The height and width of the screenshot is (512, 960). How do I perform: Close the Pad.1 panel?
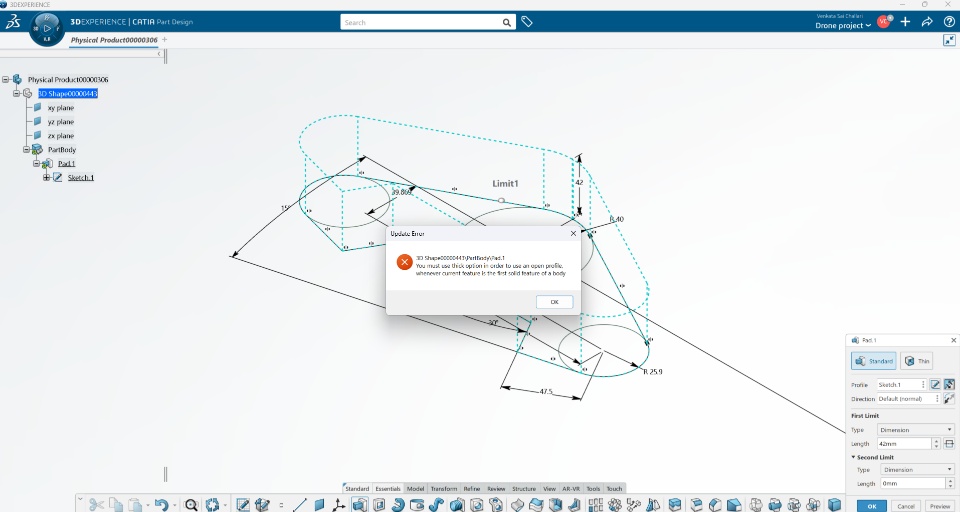953,340
